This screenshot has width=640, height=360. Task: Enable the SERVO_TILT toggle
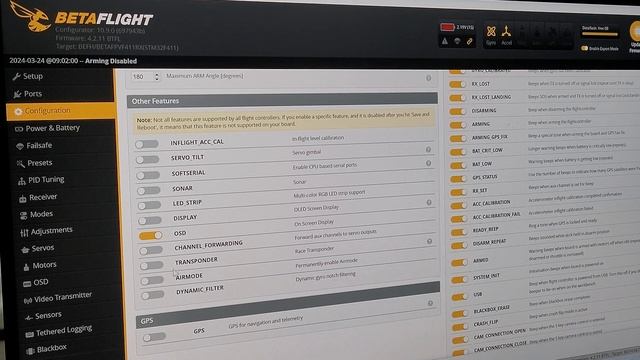pyautogui.click(x=148, y=160)
